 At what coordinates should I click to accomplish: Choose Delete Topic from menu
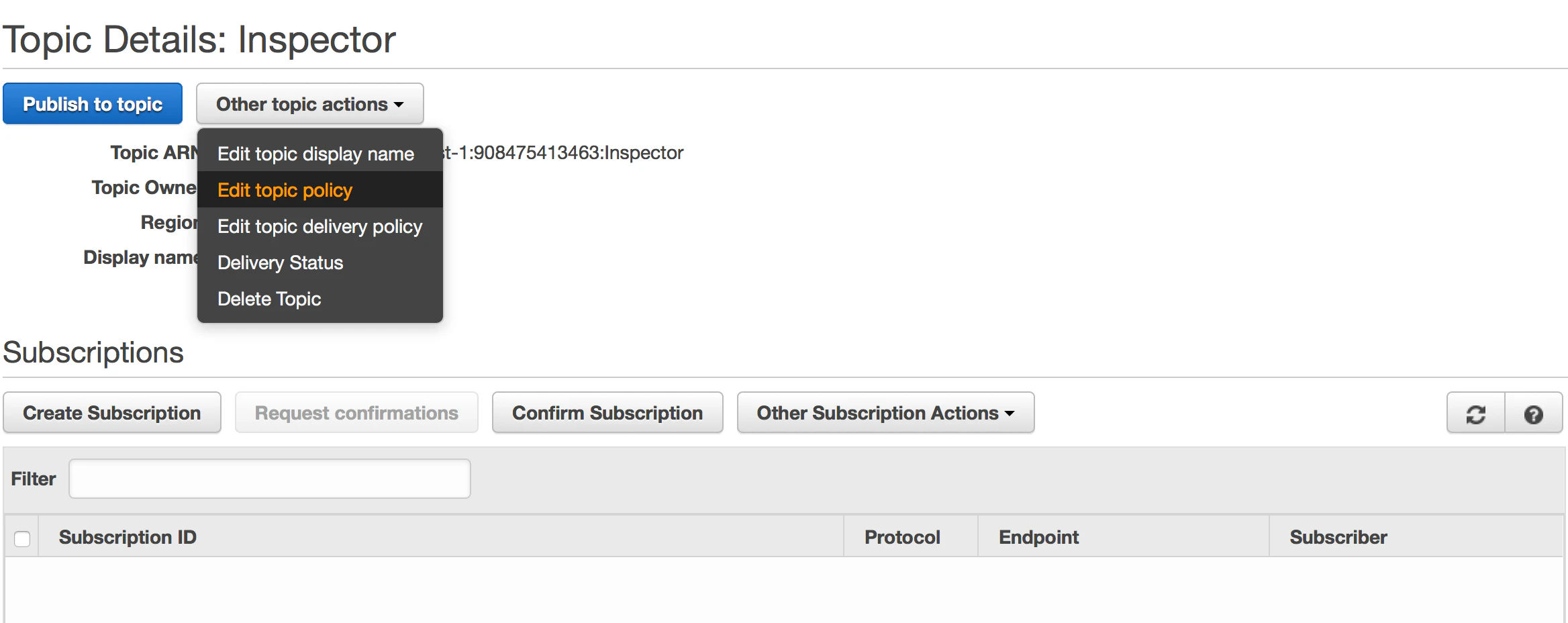pyautogui.click(x=269, y=299)
